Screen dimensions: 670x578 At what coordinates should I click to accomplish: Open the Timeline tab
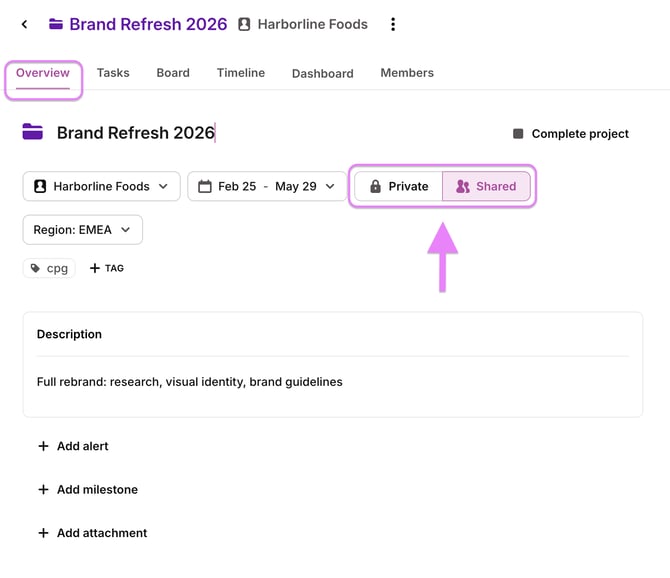pos(241,73)
